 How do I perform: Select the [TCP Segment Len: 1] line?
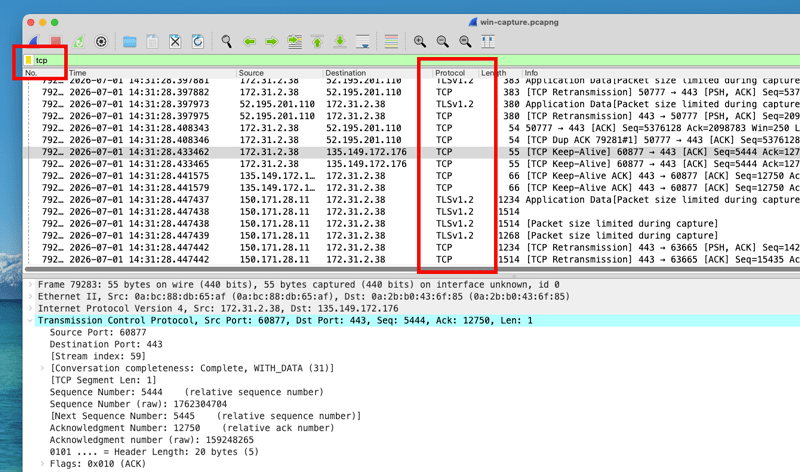[x=103, y=380]
